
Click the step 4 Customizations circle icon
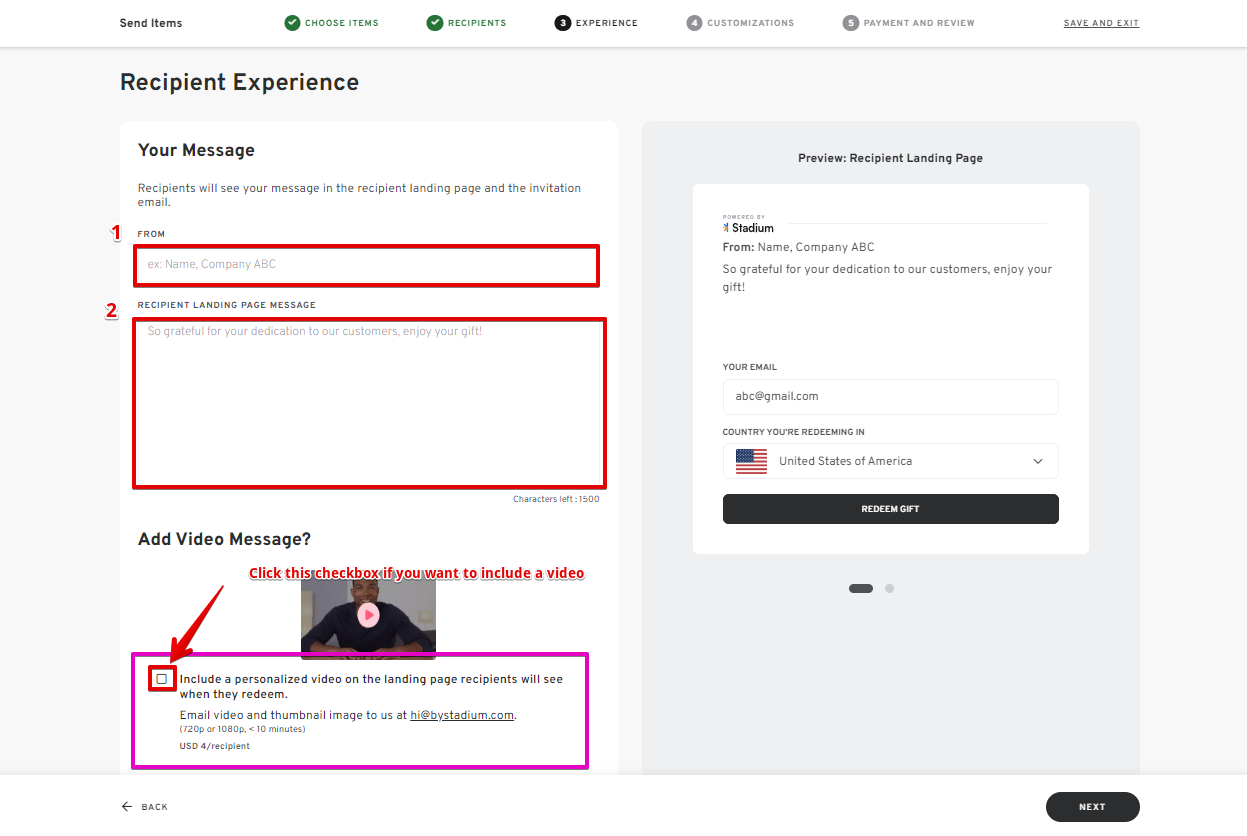click(694, 23)
